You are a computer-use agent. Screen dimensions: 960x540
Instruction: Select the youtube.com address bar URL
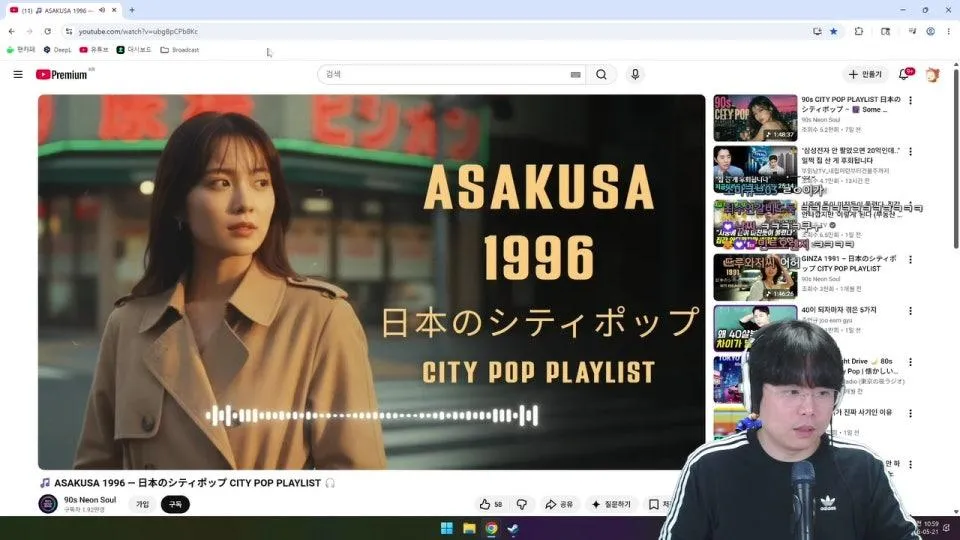click(138, 31)
